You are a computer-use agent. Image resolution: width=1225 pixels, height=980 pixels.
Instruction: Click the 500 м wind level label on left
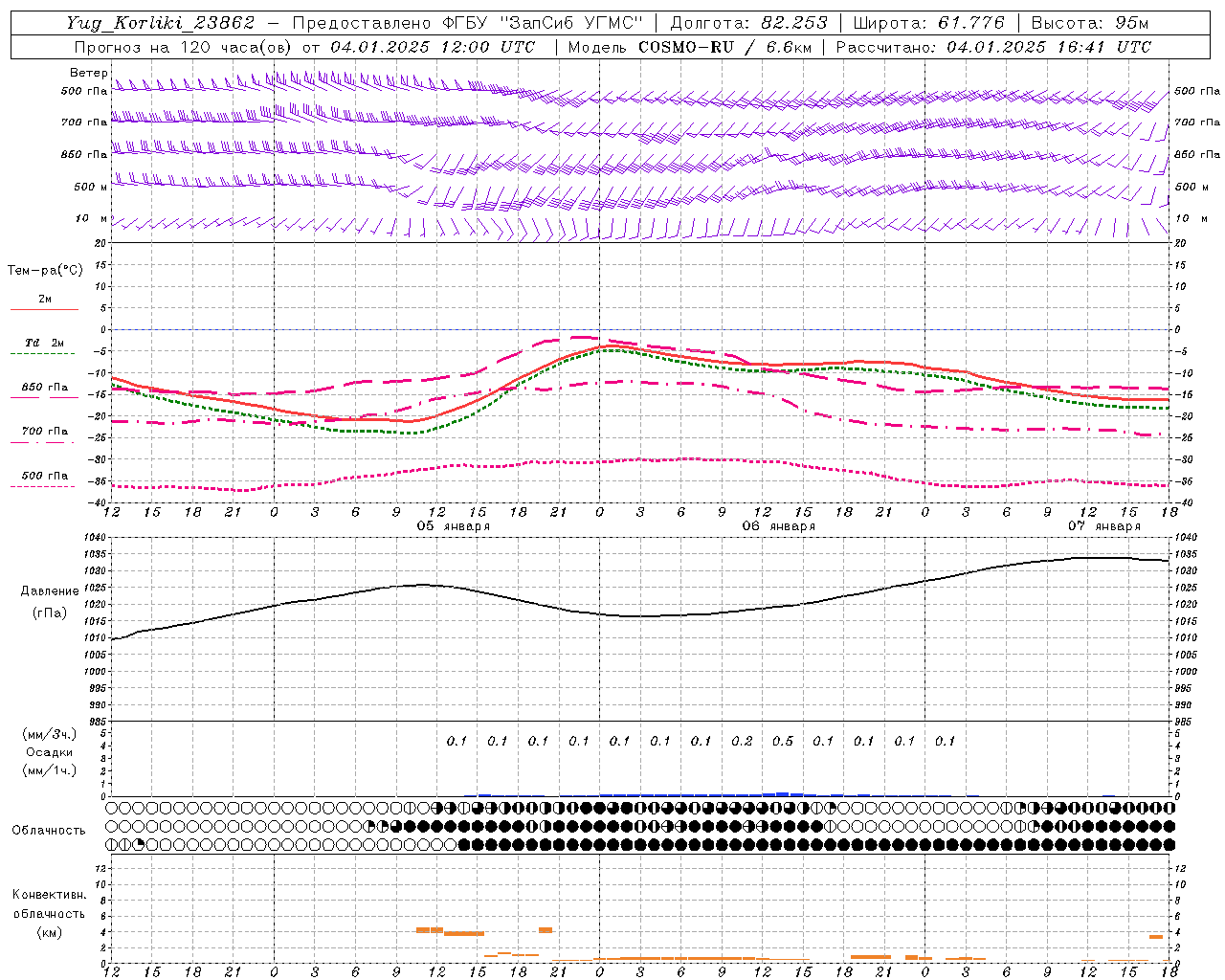click(x=91, y=188)
